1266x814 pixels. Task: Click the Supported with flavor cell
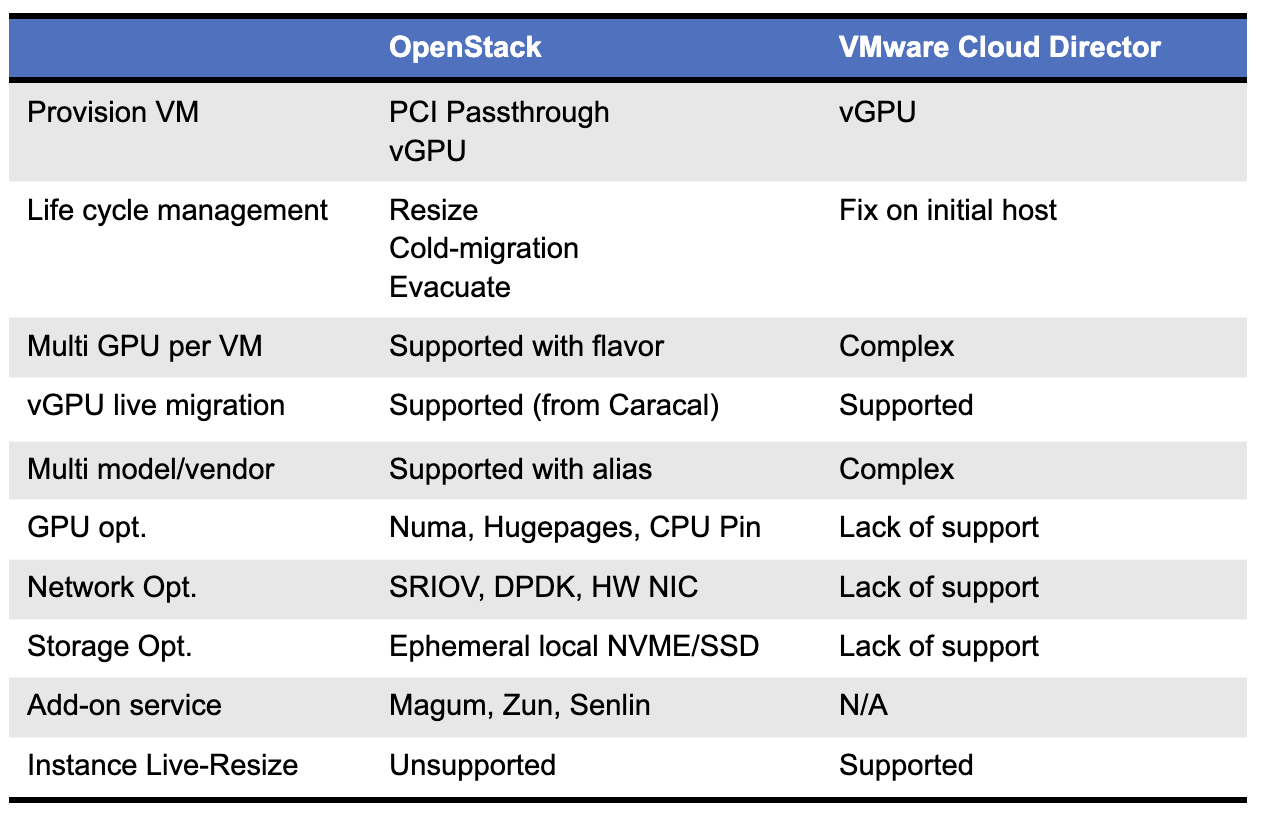pyautogui.click(x=527, y=347)
